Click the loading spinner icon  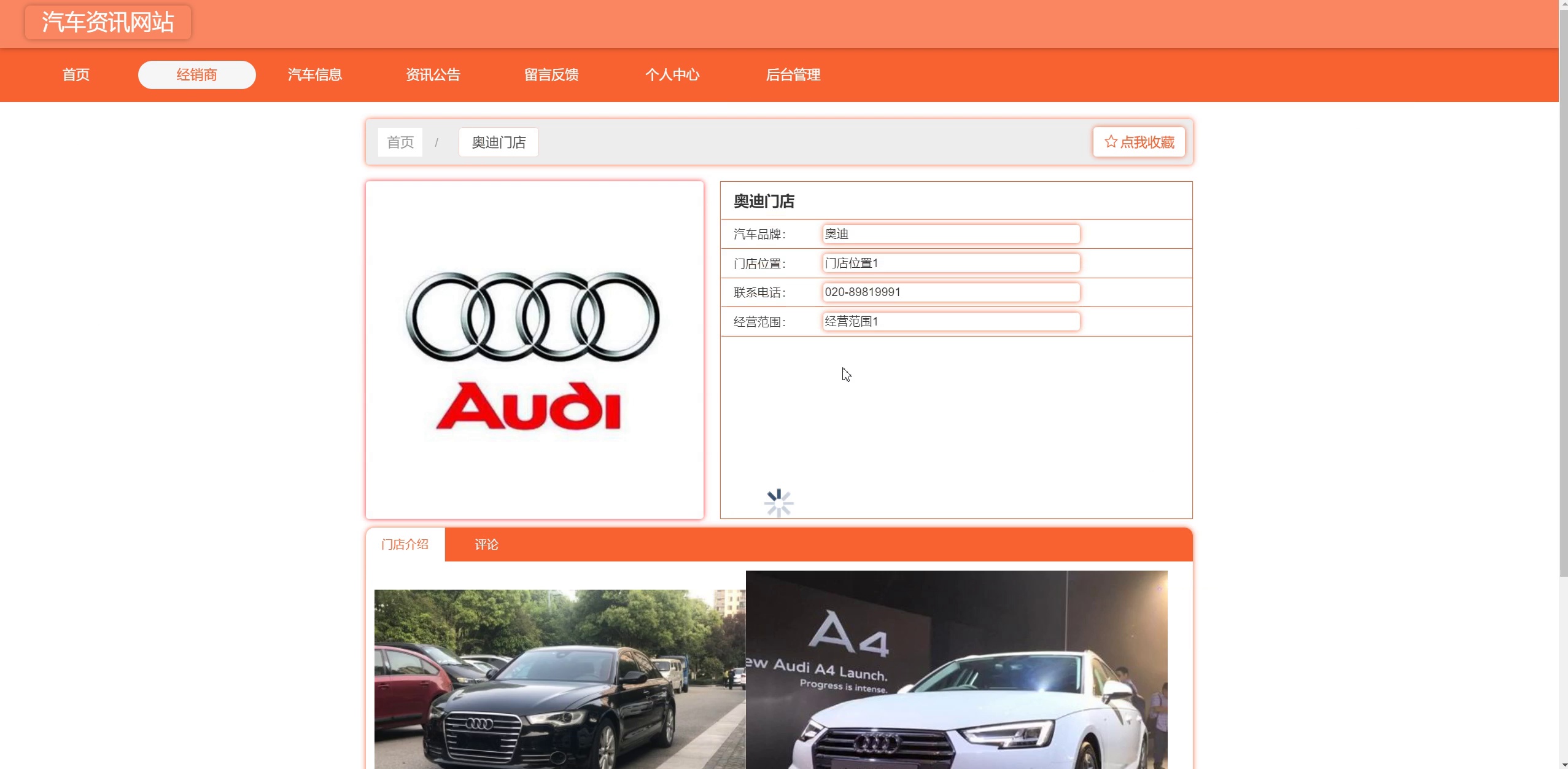point(778,503)
